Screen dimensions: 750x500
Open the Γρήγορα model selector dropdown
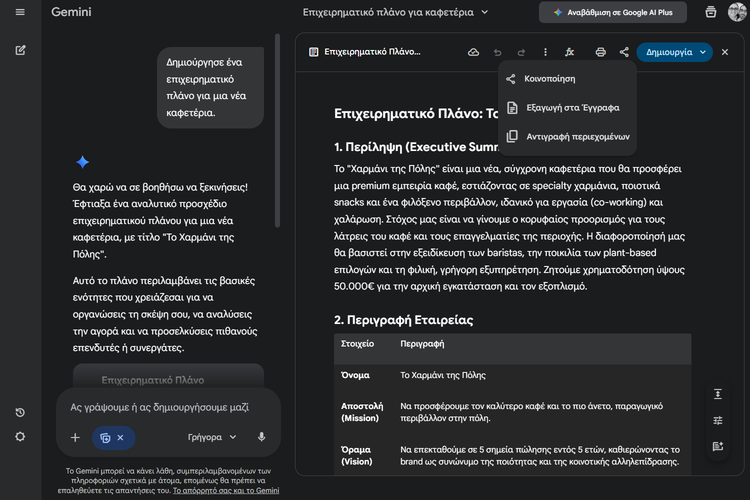212,437
